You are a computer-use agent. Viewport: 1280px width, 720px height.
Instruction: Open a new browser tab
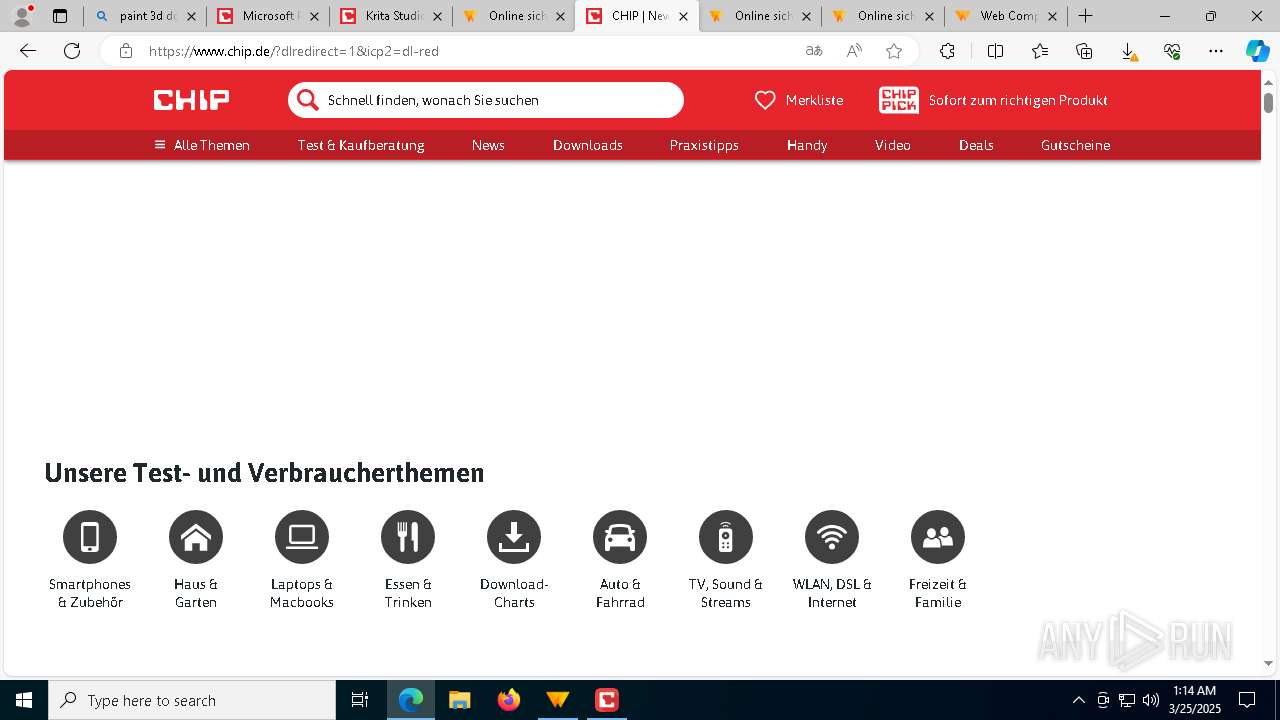click(1086, 16)
